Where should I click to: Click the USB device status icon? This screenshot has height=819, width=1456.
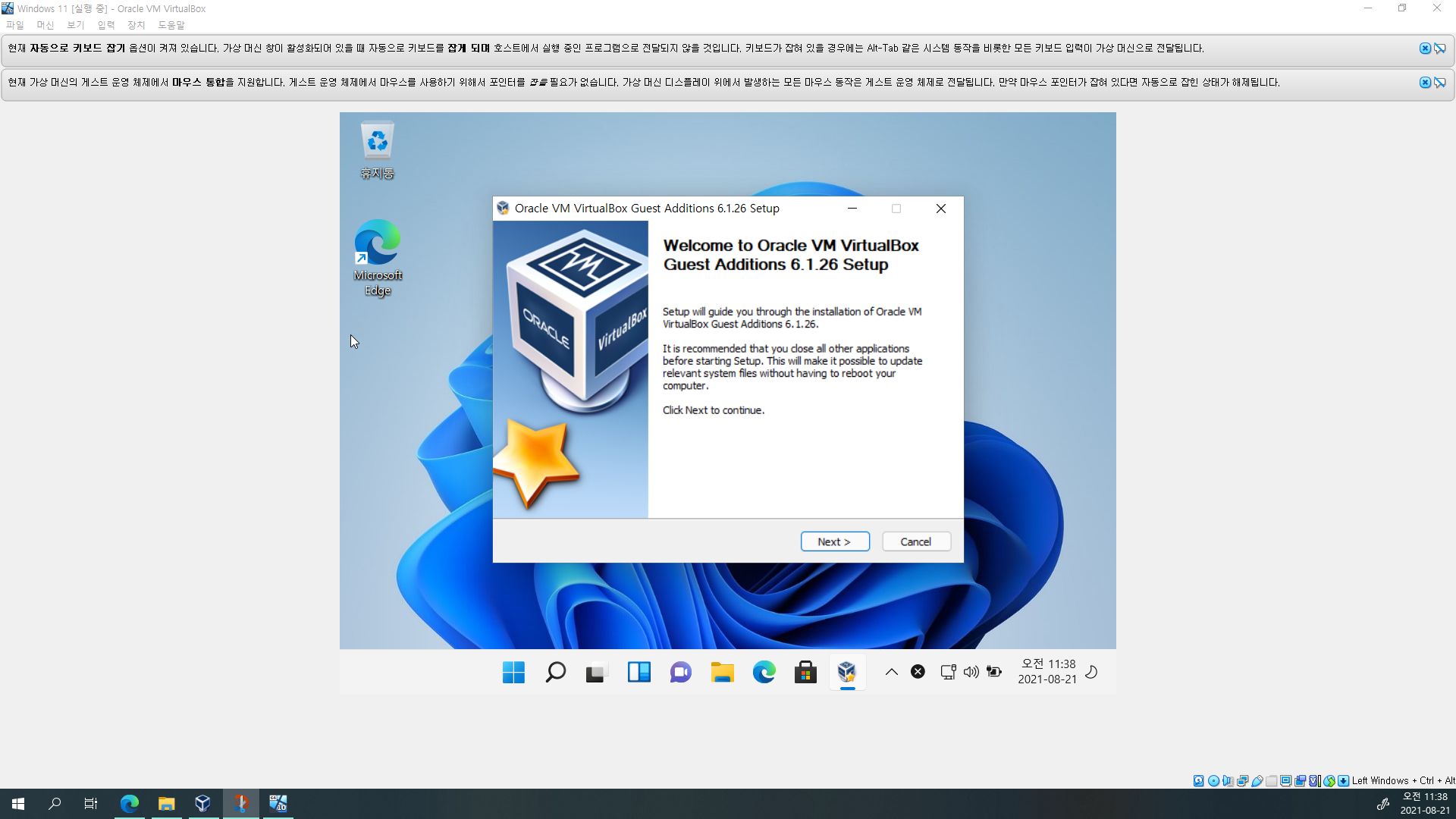pos(1257,780)
